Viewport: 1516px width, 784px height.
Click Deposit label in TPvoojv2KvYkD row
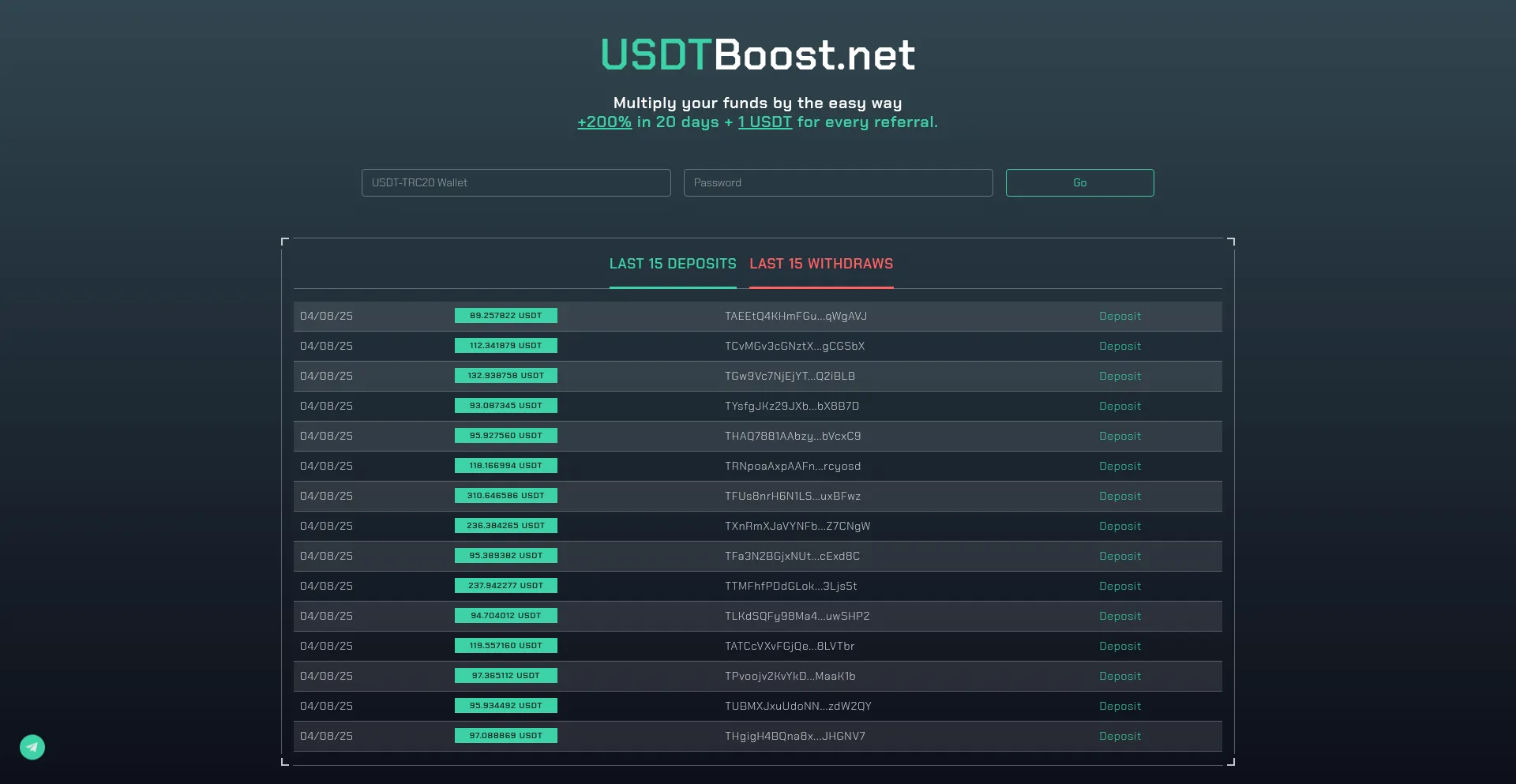click(x=1120, y=676)
